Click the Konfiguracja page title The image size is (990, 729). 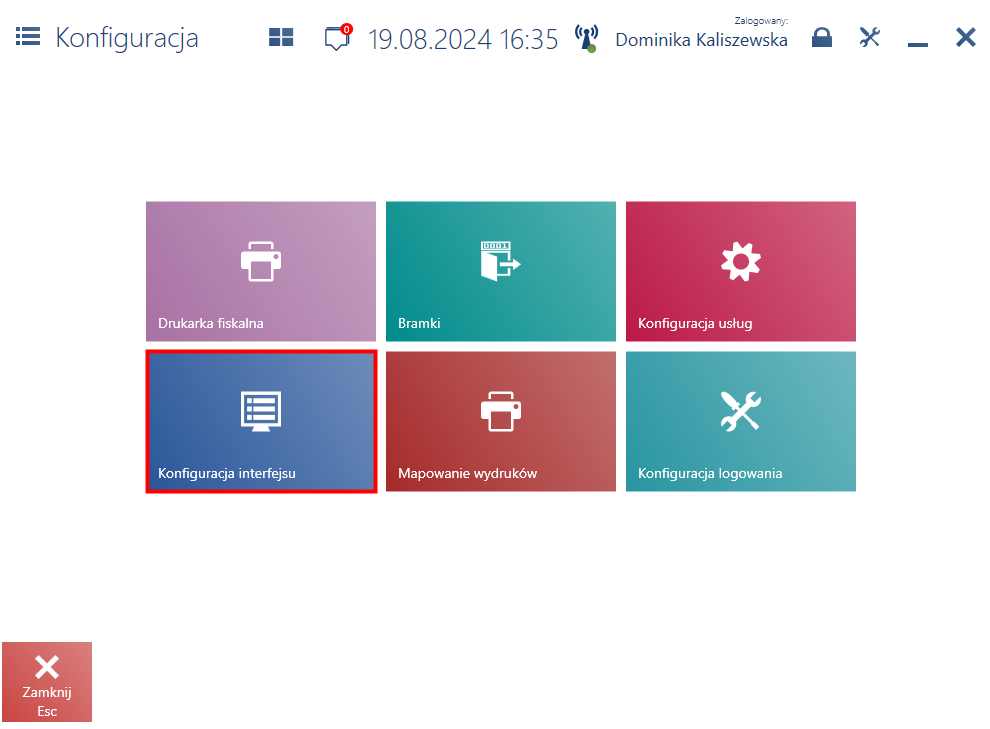click(127, 38)
